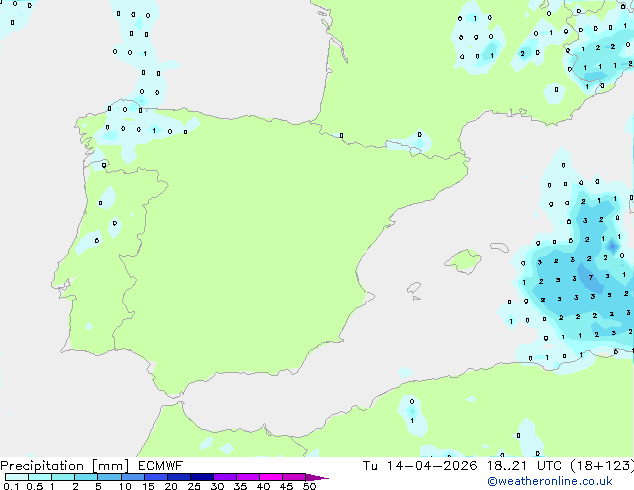Click the '7' precipitation value on map
The height and width of the screenshot is (490, 634).
pyautogui.click(x=591, y=277)
